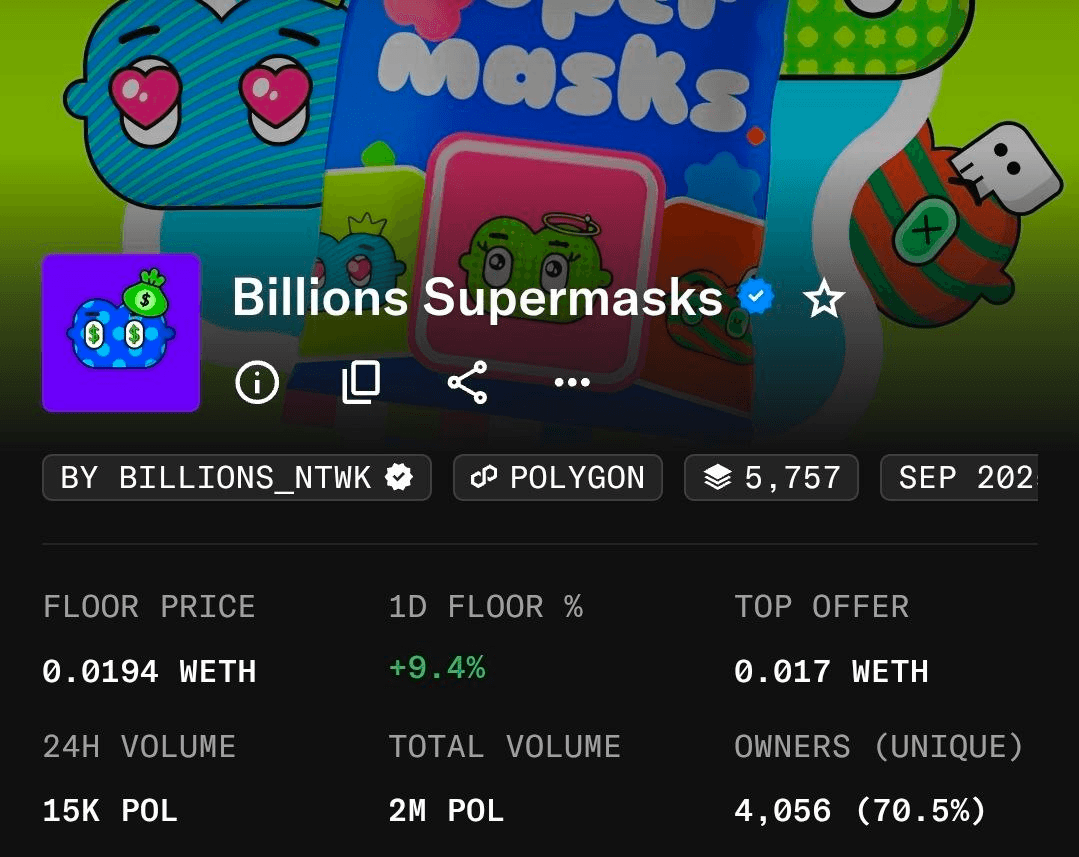Click the Polygon chain link icon
The height and width of the screenshot is (857, 1079).
[x=484, y=478]
